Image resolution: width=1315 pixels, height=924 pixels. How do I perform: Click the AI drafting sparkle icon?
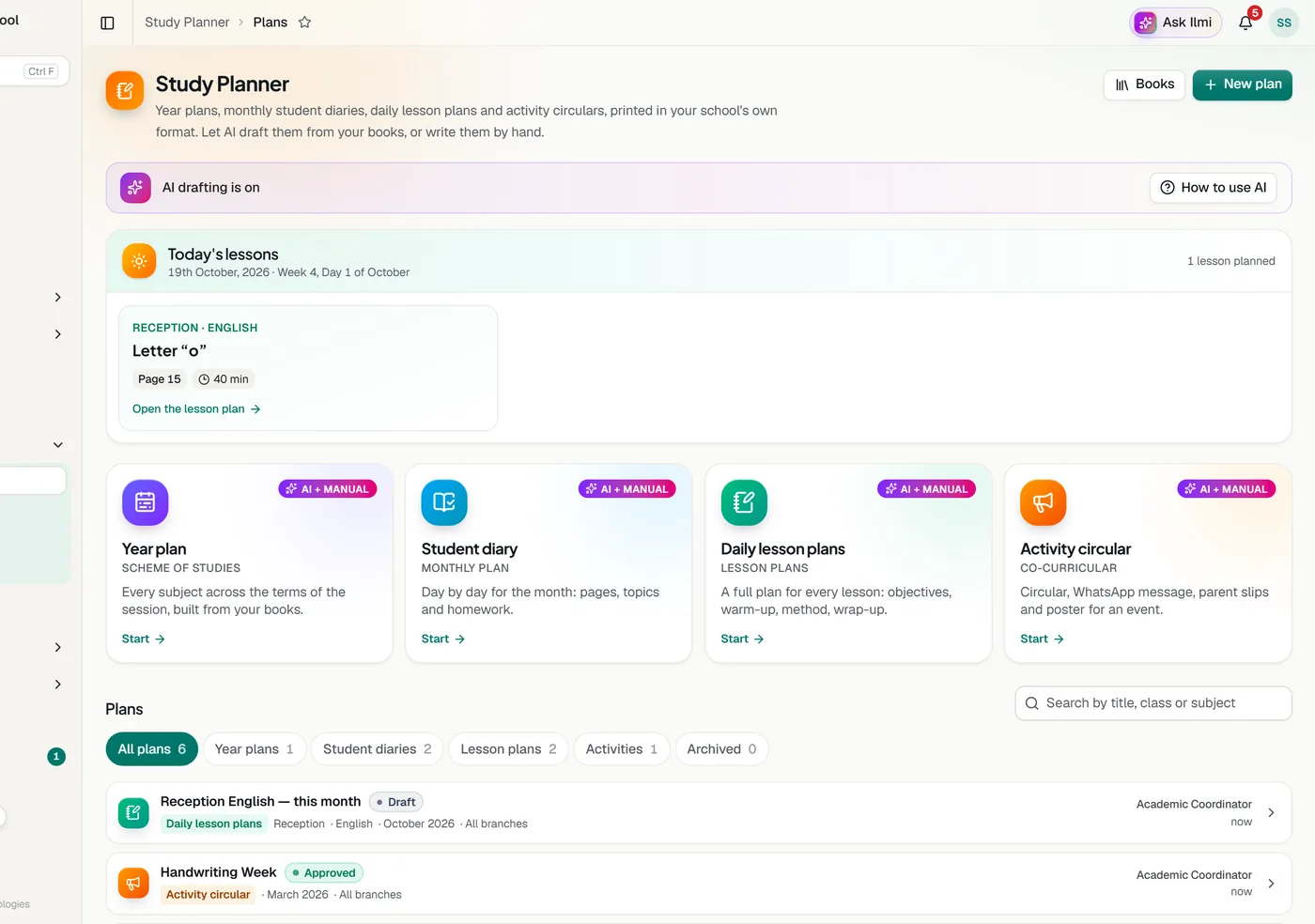point(135,188)
